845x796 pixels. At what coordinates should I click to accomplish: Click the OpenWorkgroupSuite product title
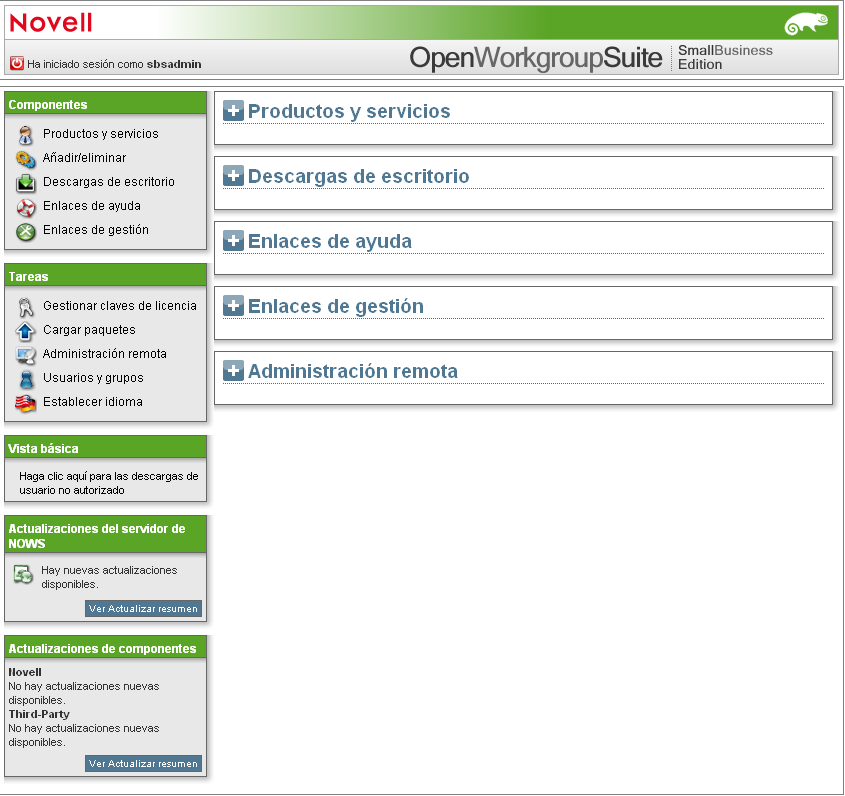pyautogui.click(x=536, y=58)
